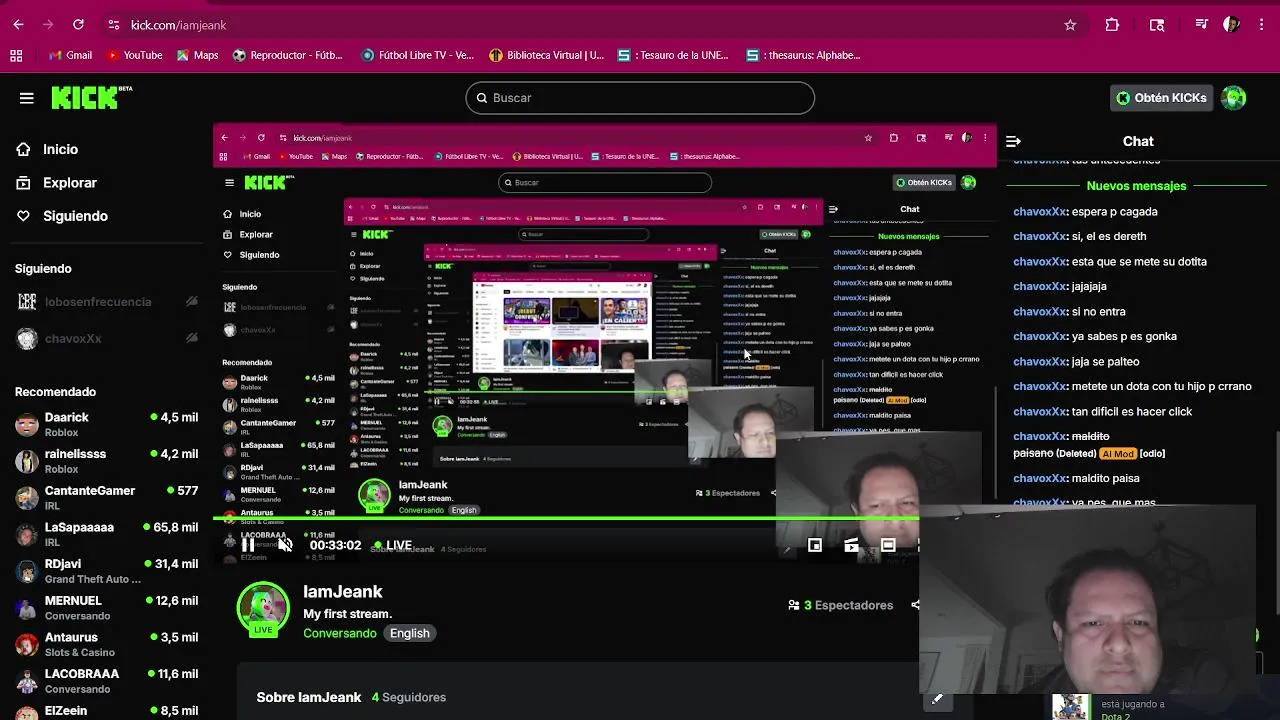The width and height of the screenshot is (1280, 720).
Task: Open recommended channel ElZeein
Action: (106, 712)
